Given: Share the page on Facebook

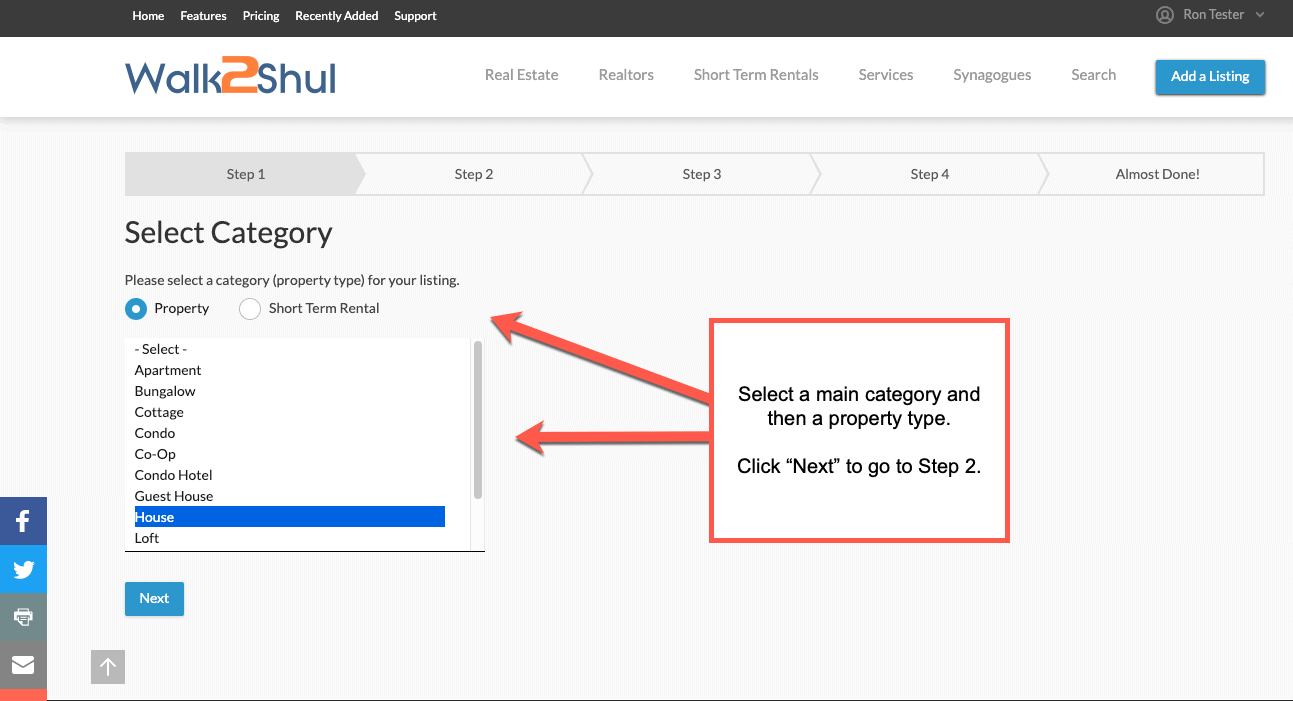Looking at the screenshot, I should [23, 521].
